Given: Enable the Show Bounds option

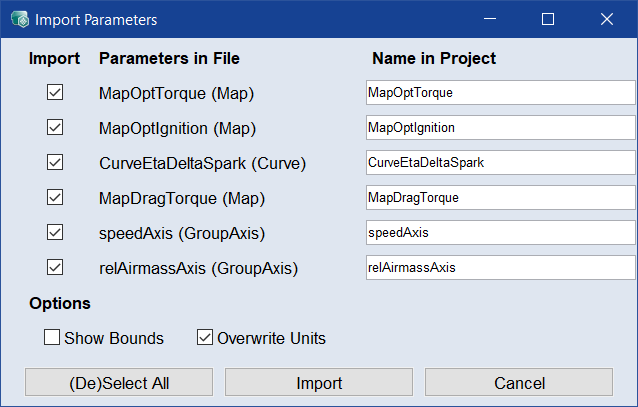Looking at the screenshot, I should coord(52,338).
